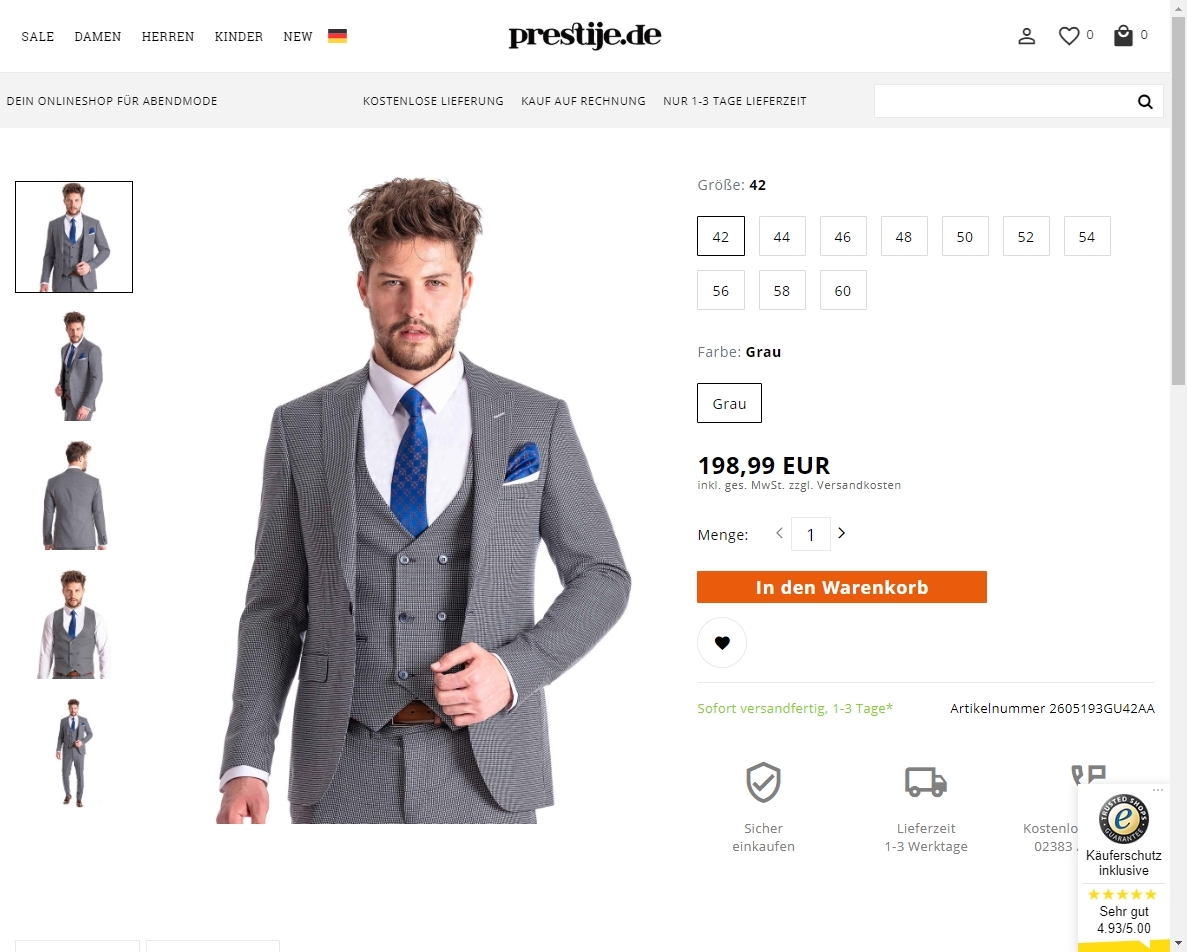Click the search magnifier icon
The width and height of the screenshot is (1187, 952).
pyautogui.click(x=1145, y=101)
